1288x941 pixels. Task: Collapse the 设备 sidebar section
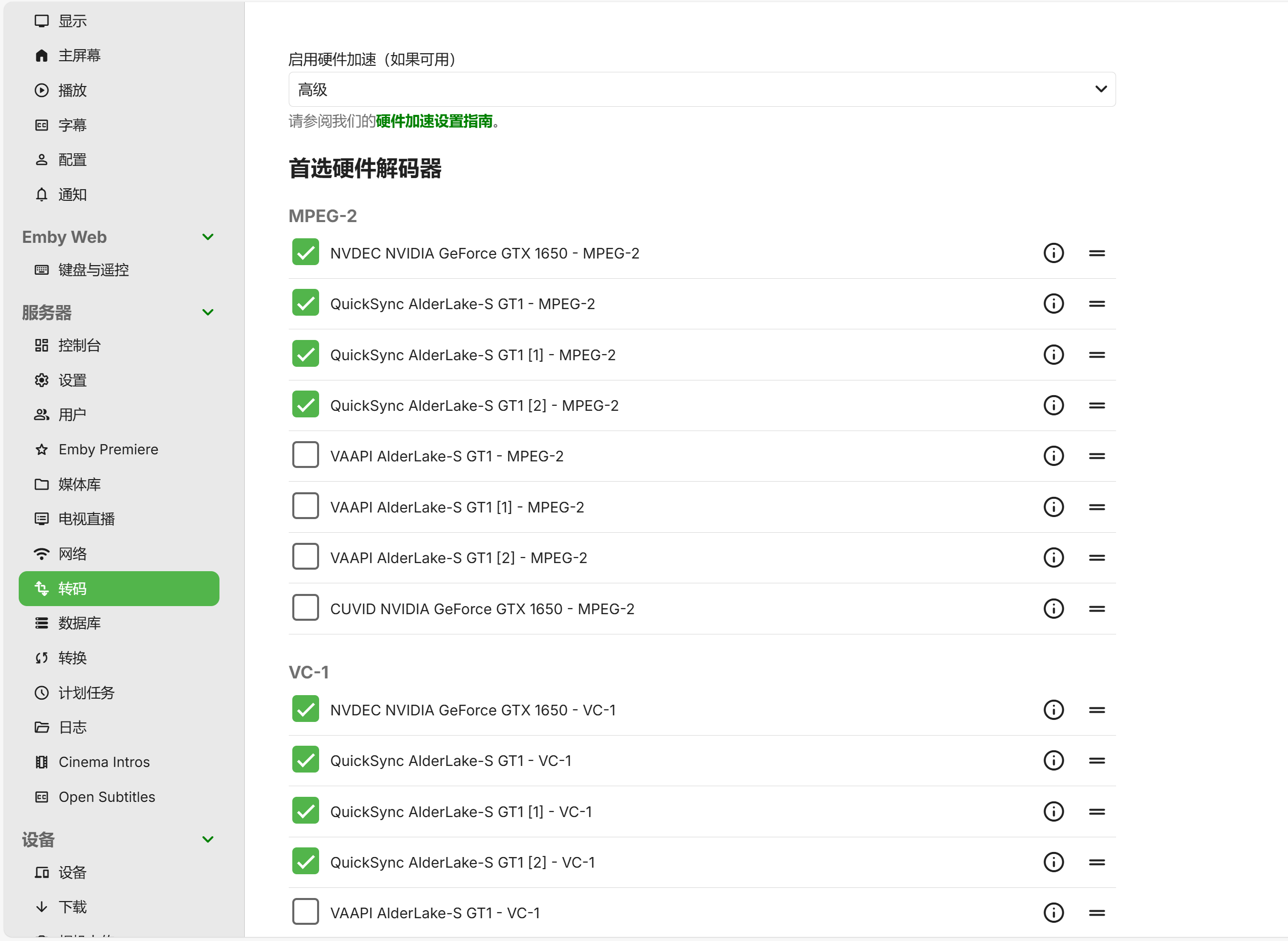[x=208, y=839]
